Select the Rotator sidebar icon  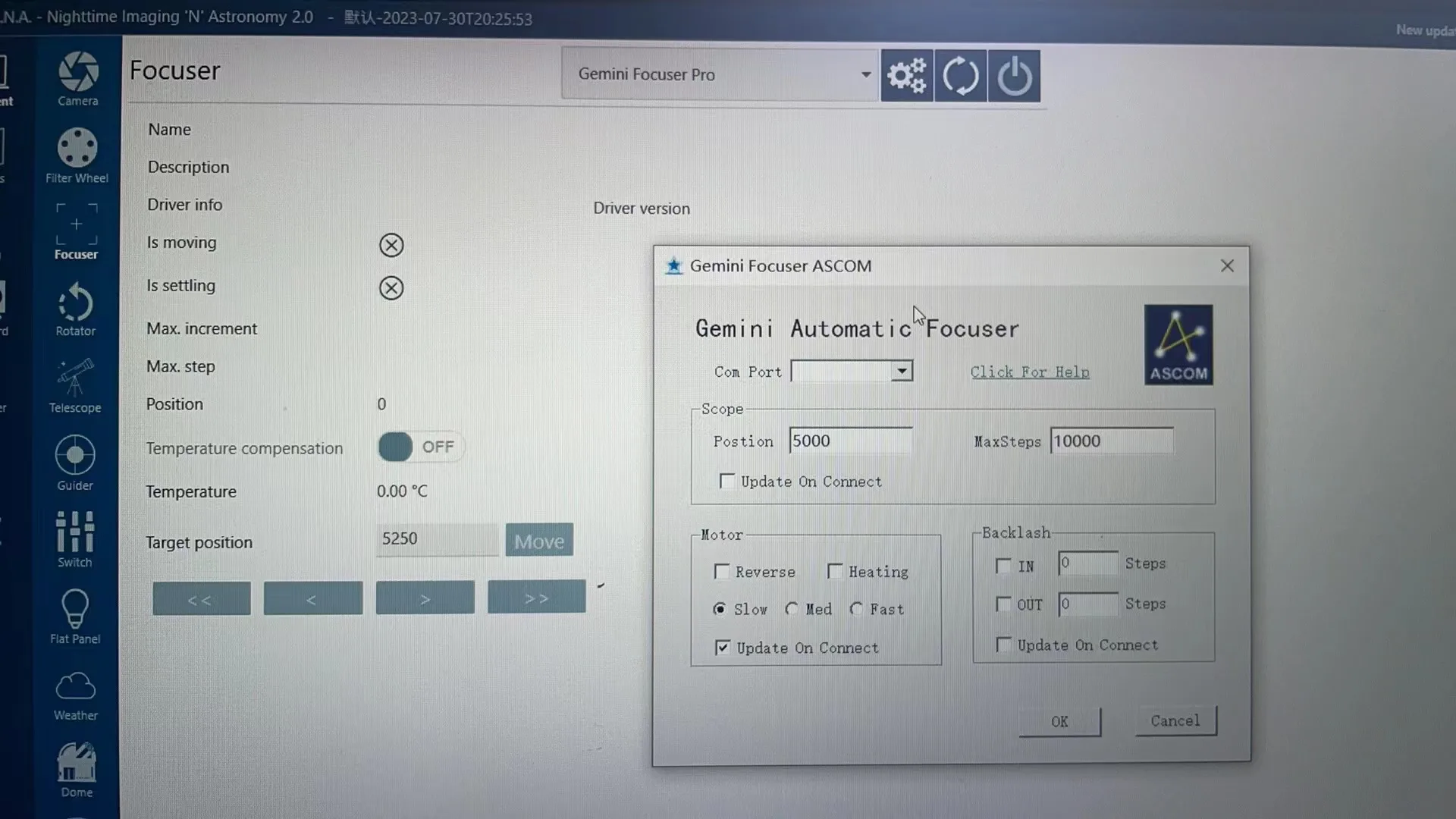tap(75, 309)
